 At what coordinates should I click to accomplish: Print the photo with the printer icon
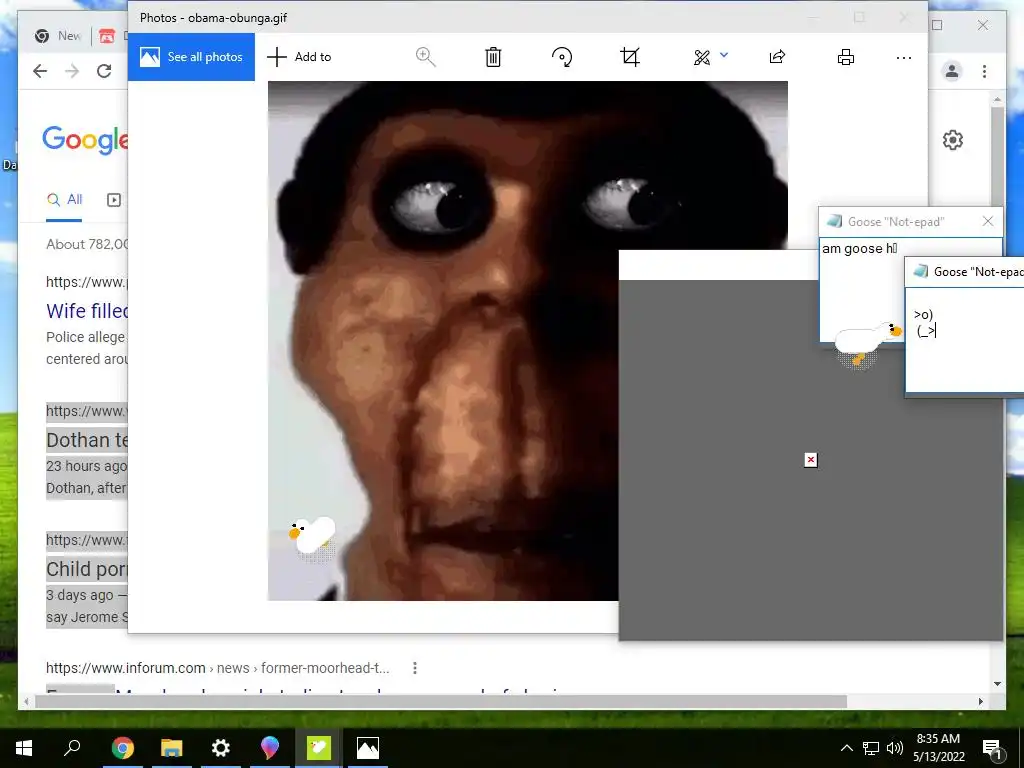coord(846,57)
